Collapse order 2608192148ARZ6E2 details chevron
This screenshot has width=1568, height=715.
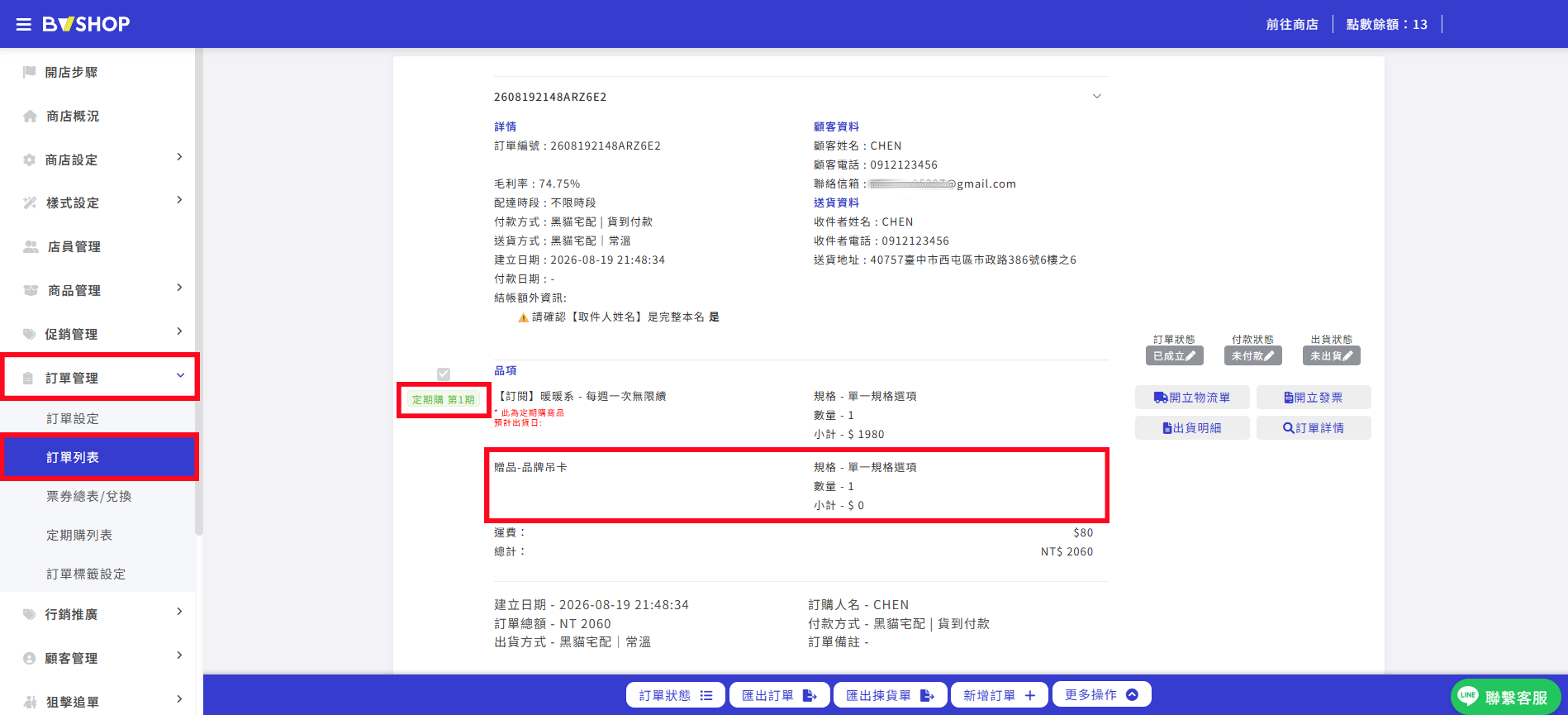point(1097,97)
